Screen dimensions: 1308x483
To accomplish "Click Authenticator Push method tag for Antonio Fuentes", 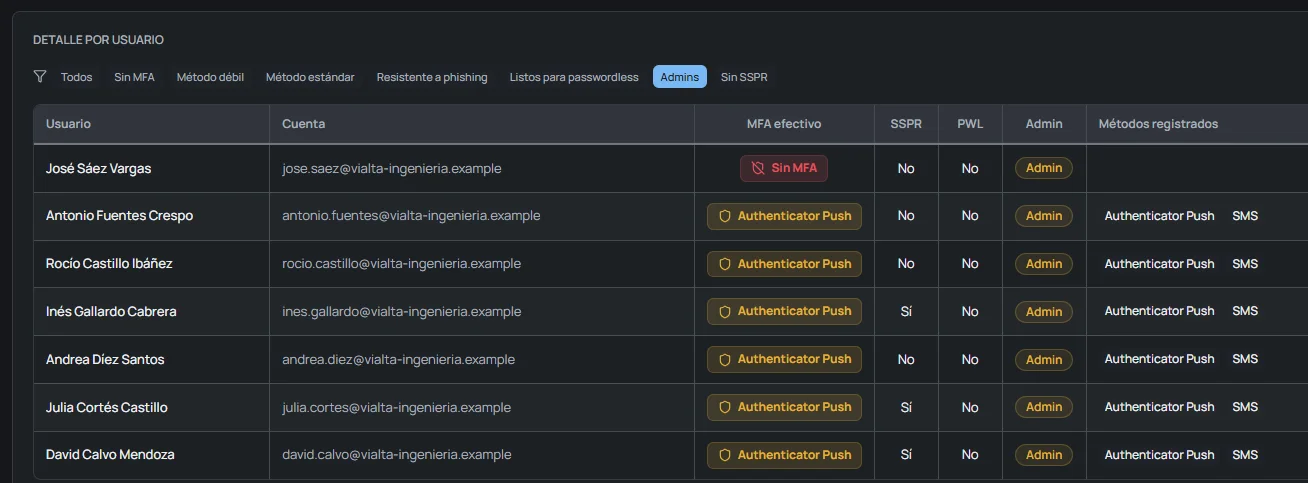I will [x=1160, y=216].
